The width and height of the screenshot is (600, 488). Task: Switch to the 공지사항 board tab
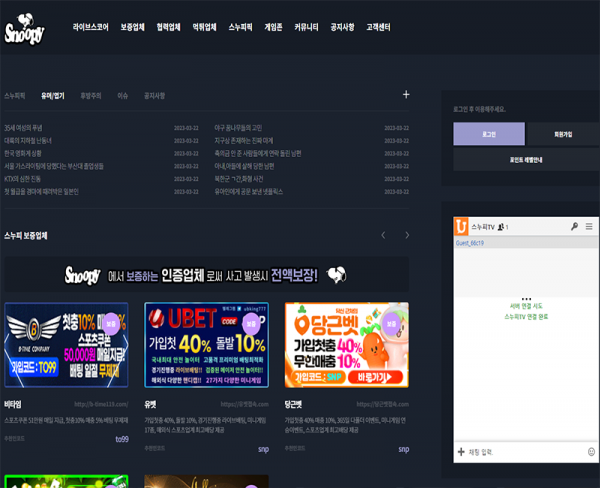click(x=155, y=96)
